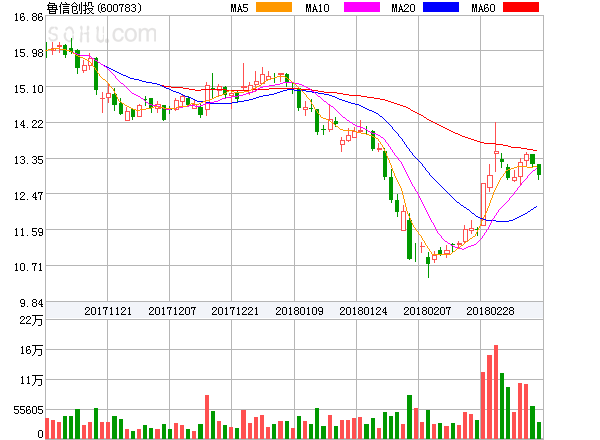Image resolution: width=600 pixels, height=440 pixels.
Task: Click the MA60 legend label
Action: tap(483, 8)
